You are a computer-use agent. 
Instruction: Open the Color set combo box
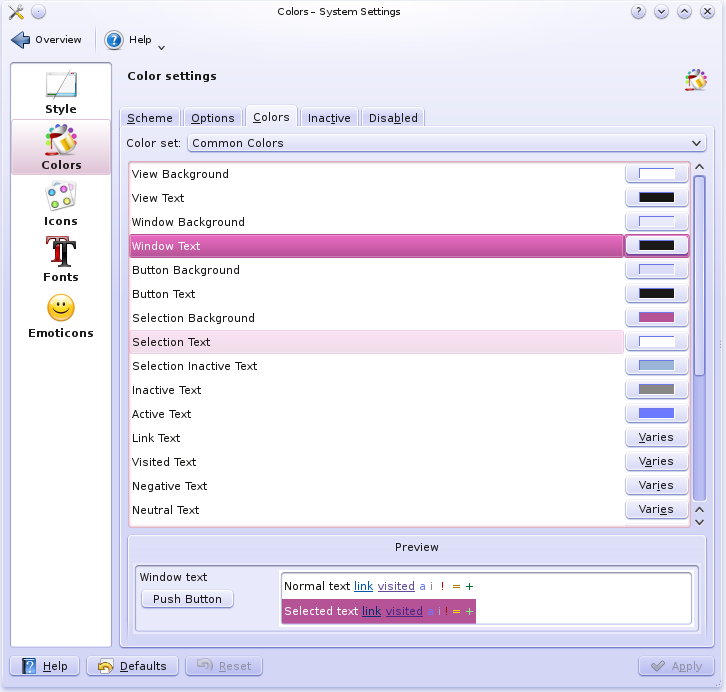[x=447, y=143]
